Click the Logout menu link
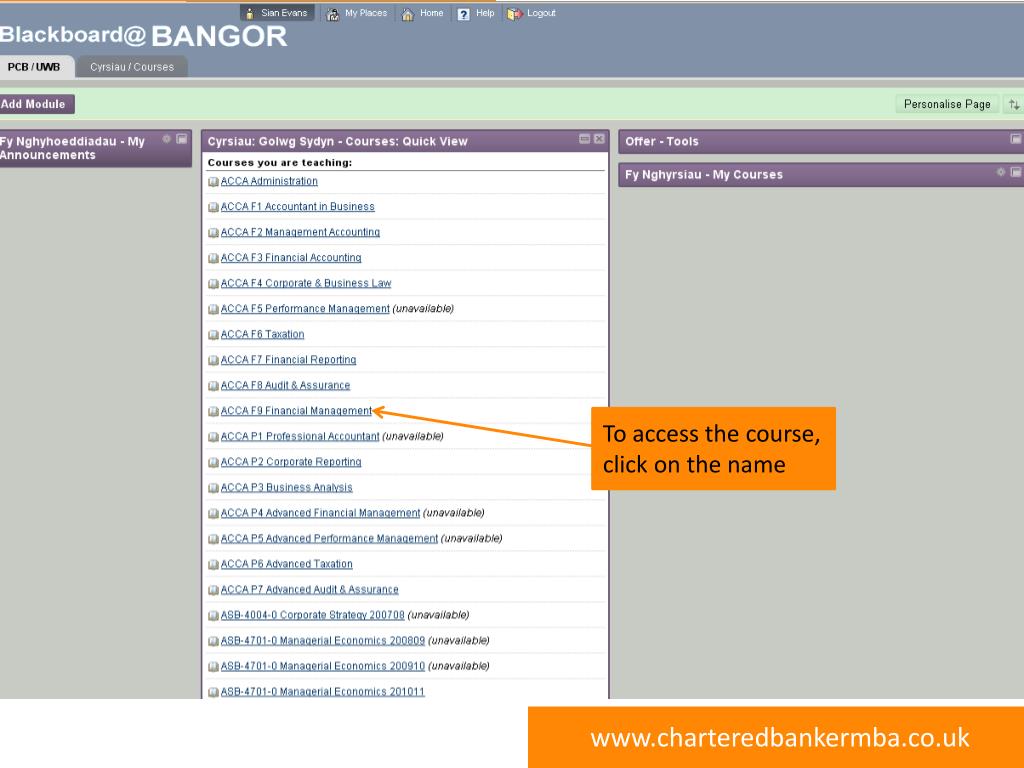1024x768 pixels. (x=541, y=13)
